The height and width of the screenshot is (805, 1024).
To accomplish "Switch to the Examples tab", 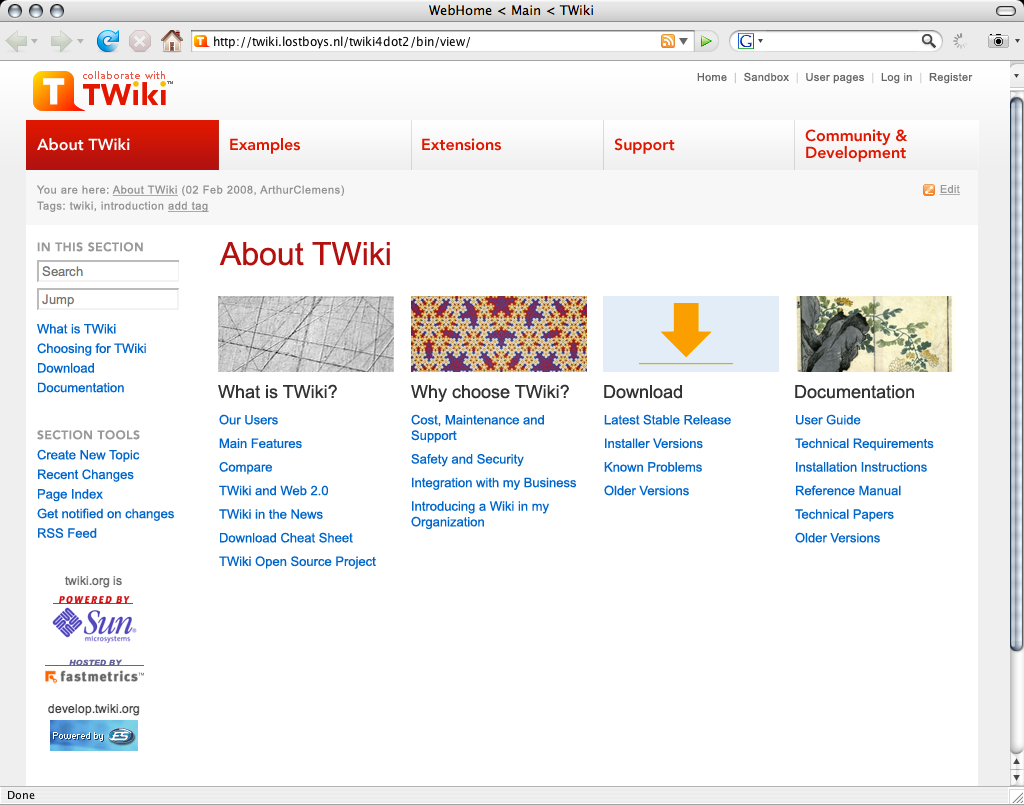I will point(265,145).
